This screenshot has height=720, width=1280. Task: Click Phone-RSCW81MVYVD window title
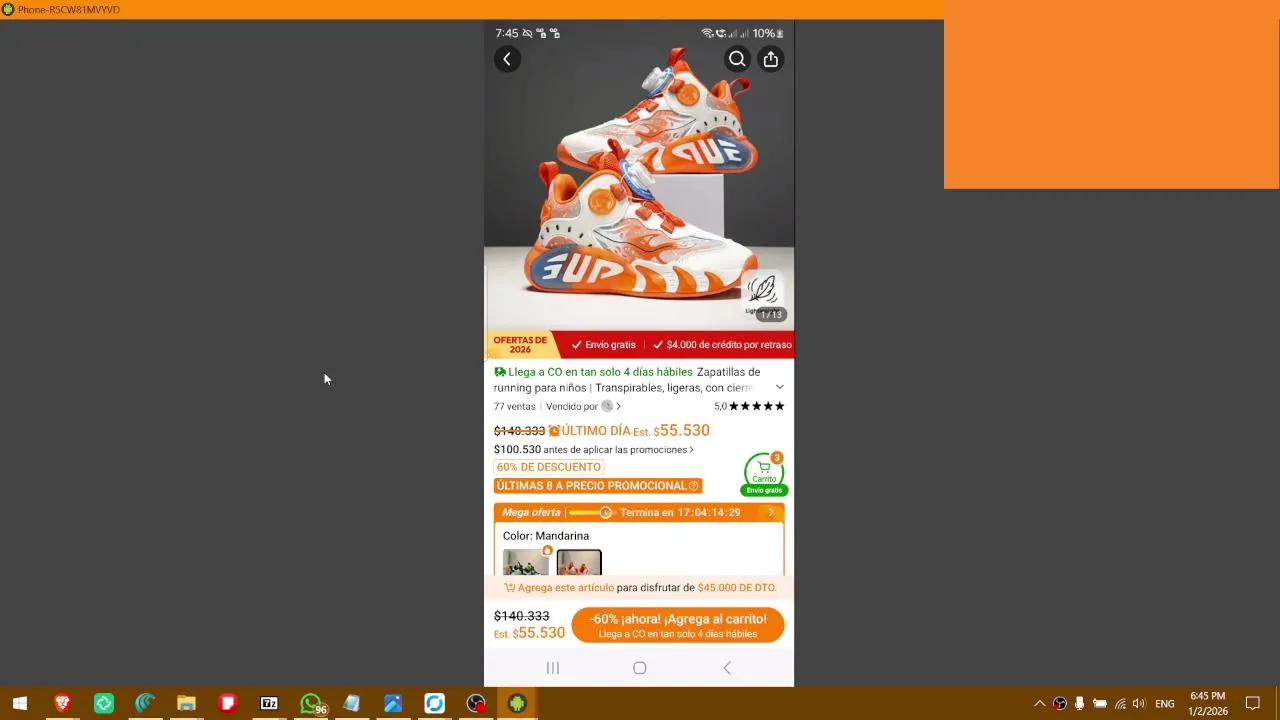coord(69,9)
